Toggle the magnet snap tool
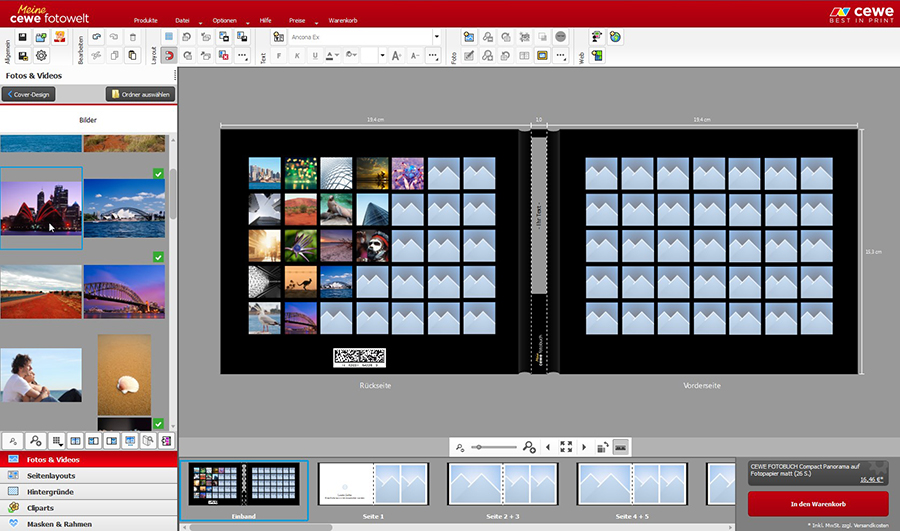Image resolution: width=900 pixels, height=531 pixels. tap(168, 56)
